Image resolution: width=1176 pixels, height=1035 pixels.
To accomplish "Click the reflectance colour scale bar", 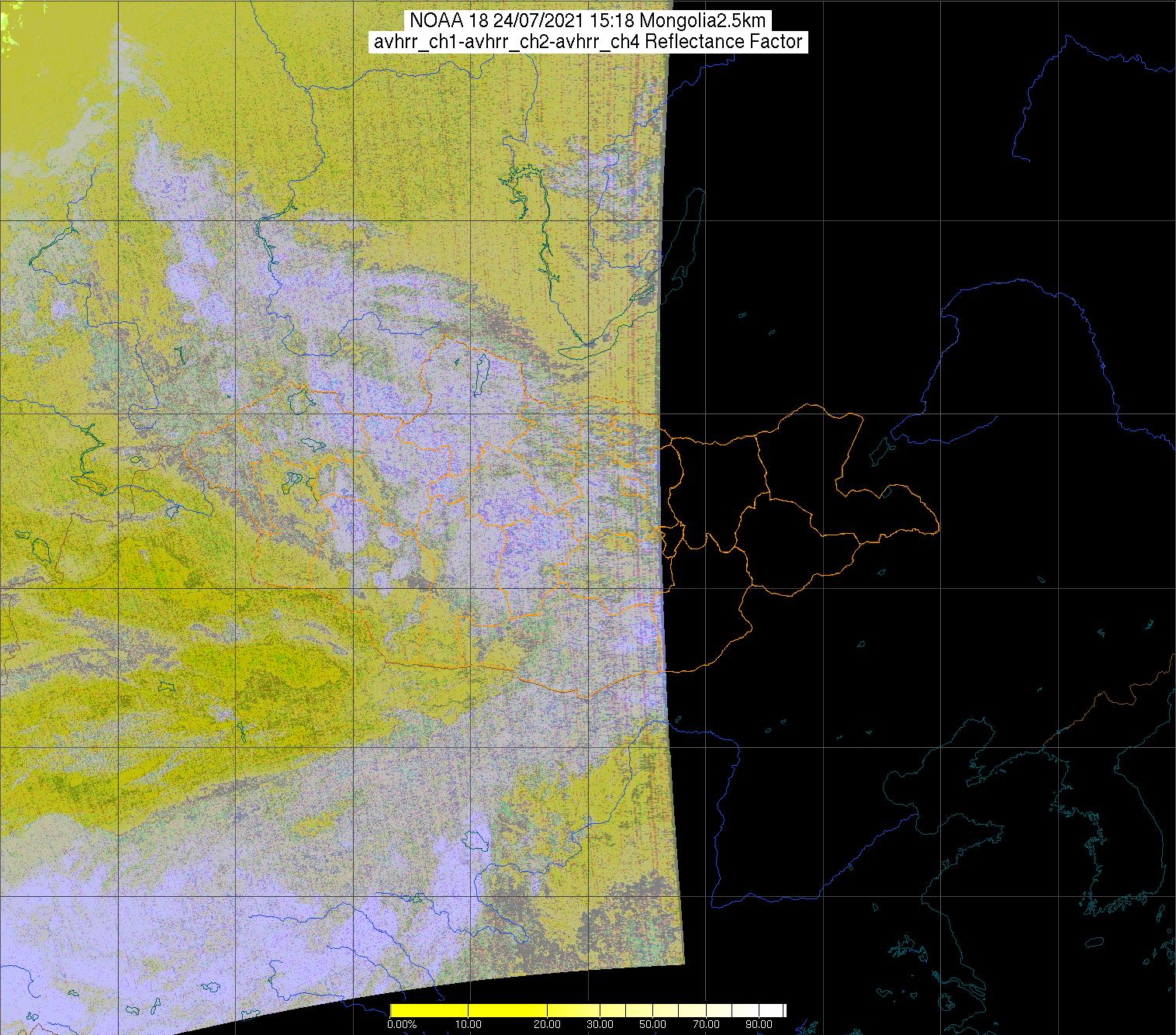I will coord(588,1010).
